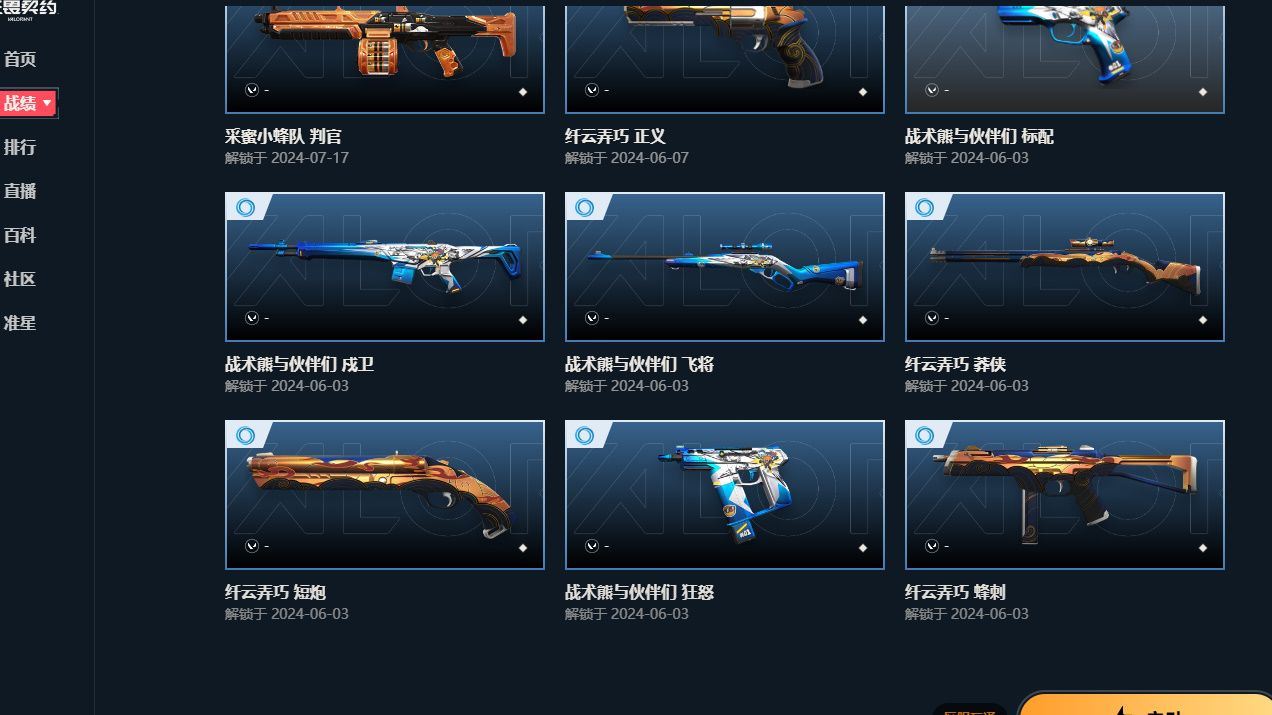Viewport: 1272px width, 715px height.
Task: Click the white diamond icon on 正义 card
Action: pyautogui.click(x=863, y=92)
